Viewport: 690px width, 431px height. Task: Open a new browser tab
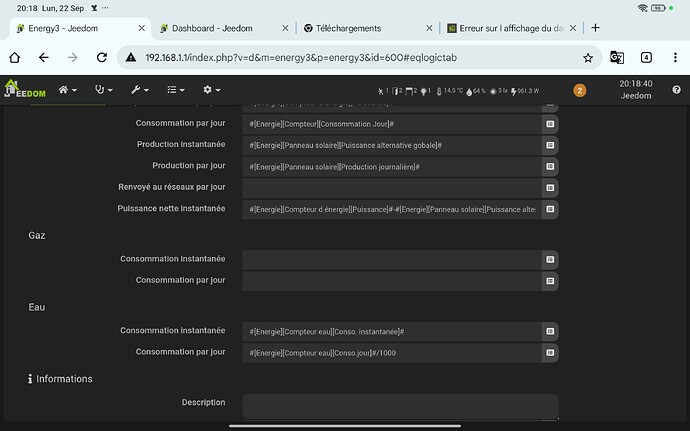click(595, 28)
